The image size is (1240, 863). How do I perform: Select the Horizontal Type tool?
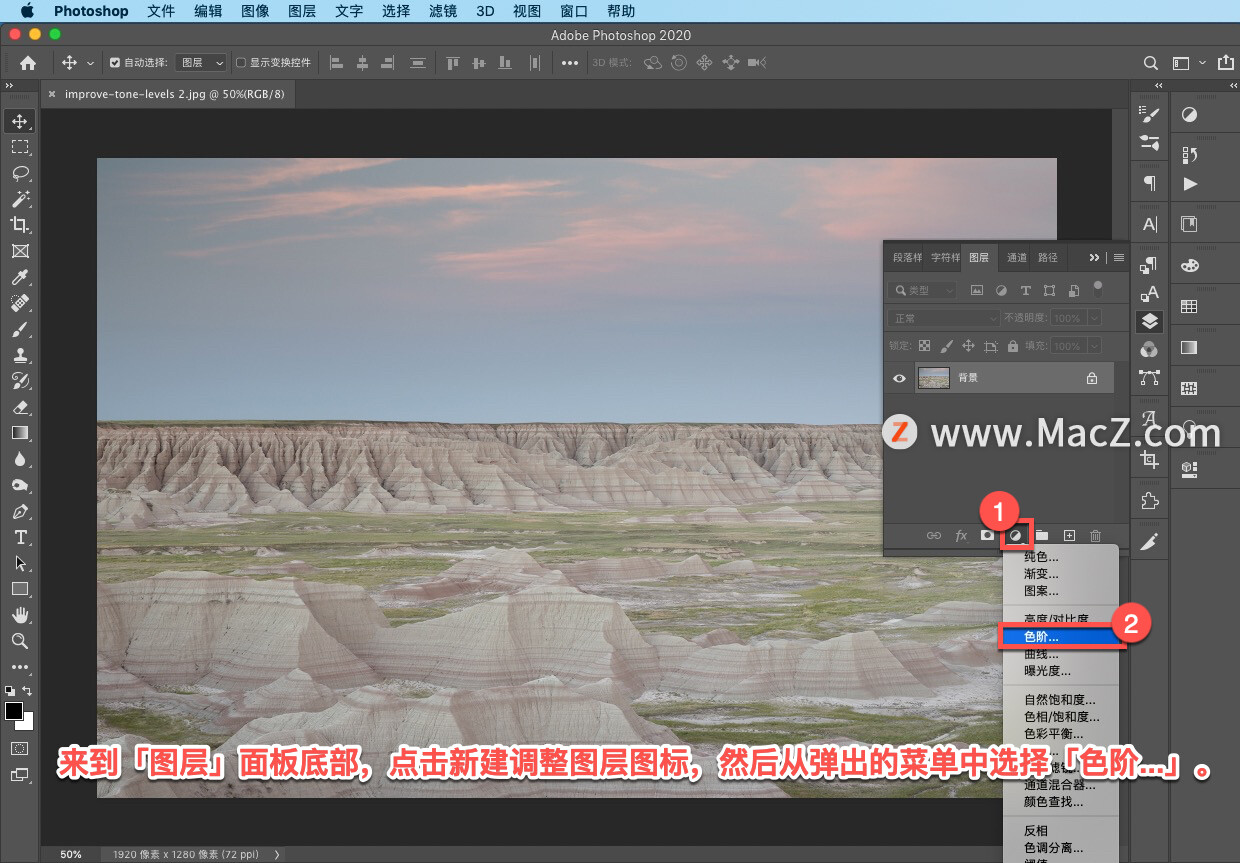pos(19,537)
